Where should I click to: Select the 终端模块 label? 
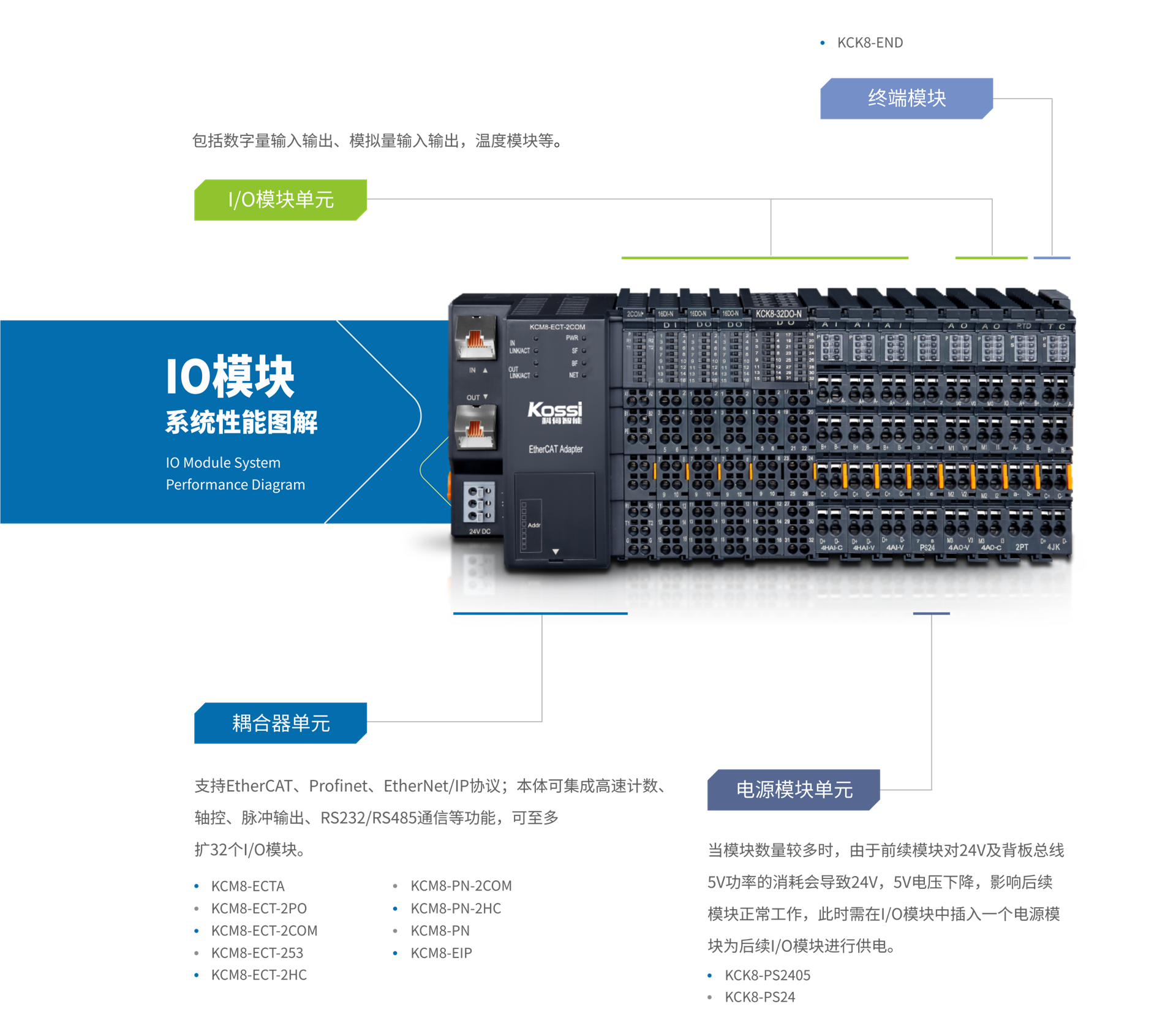907,99
